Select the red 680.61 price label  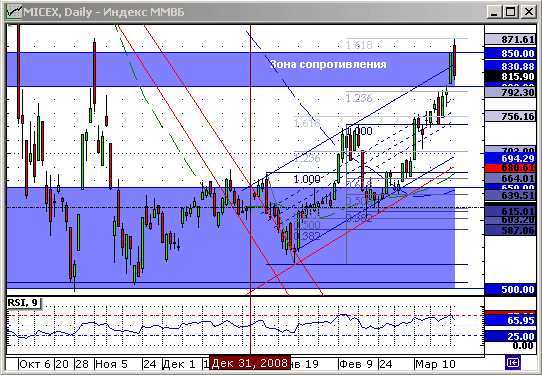tap(510, 168)
